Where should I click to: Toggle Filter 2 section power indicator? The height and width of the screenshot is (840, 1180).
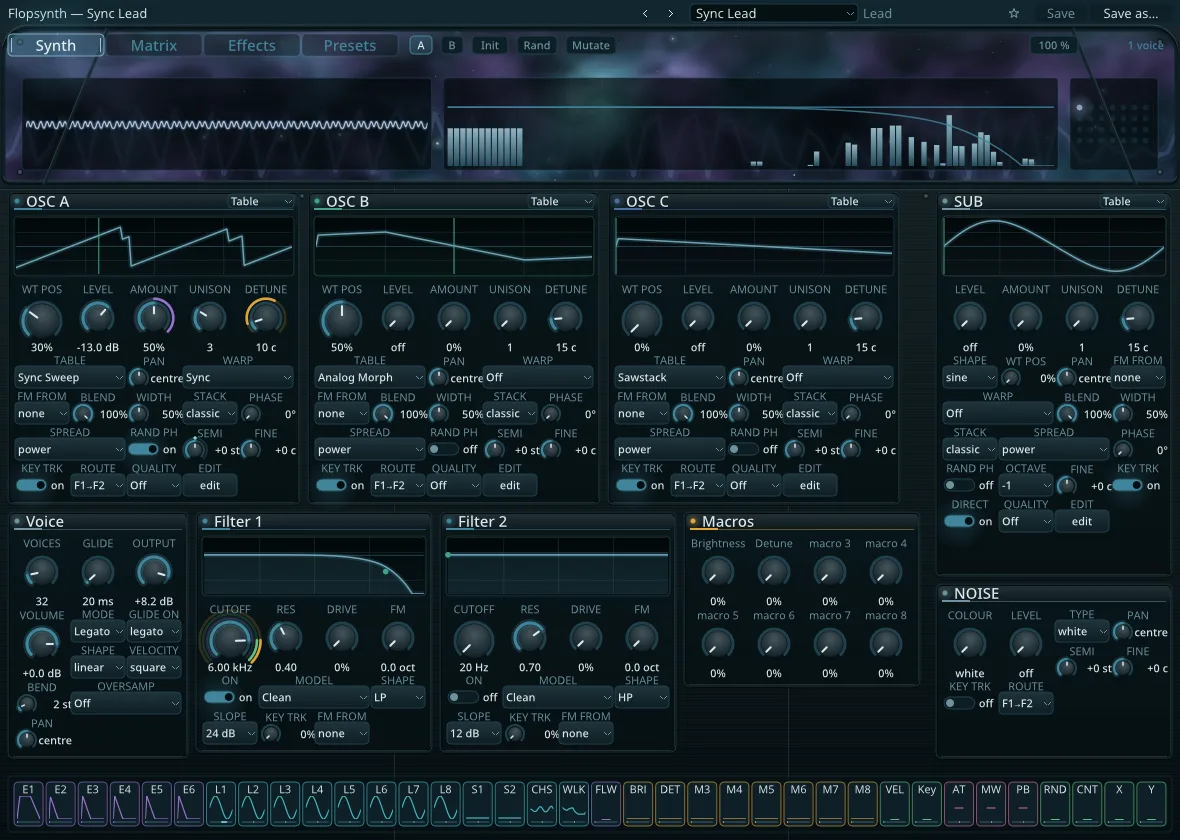(x=449, y=521)
